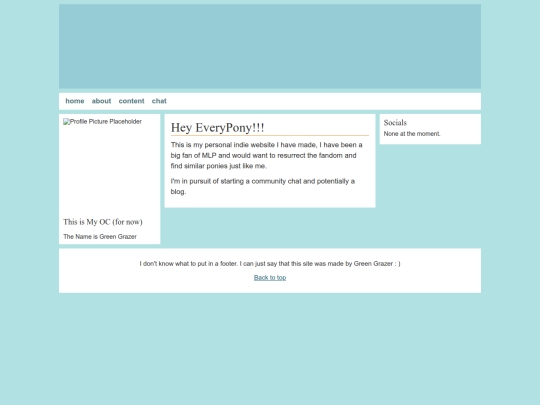
Task: Open the home navigation link
Action: [75, 101]
